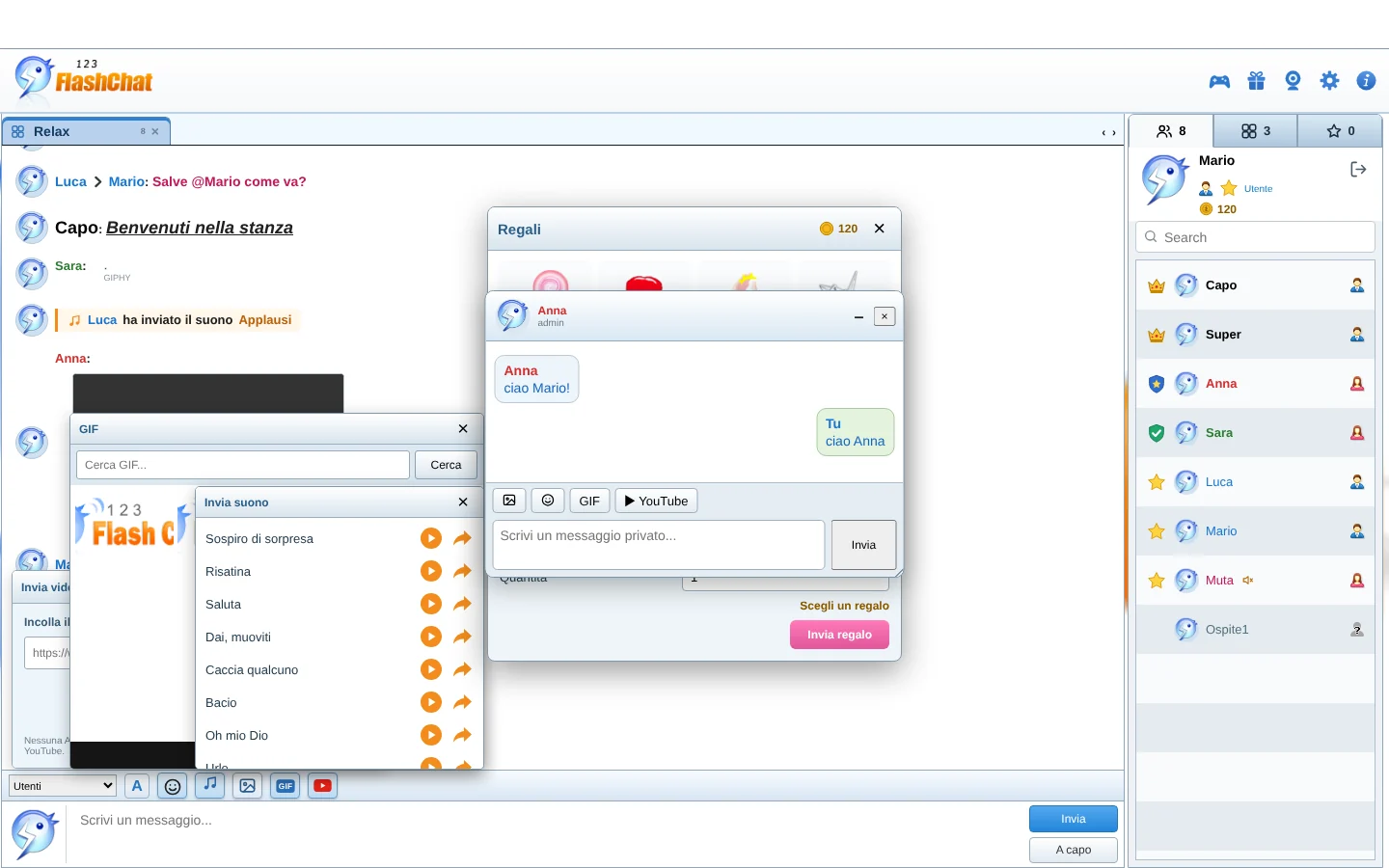
Task: Select user 'Sara' in the user list
Action: point(1255,433)
